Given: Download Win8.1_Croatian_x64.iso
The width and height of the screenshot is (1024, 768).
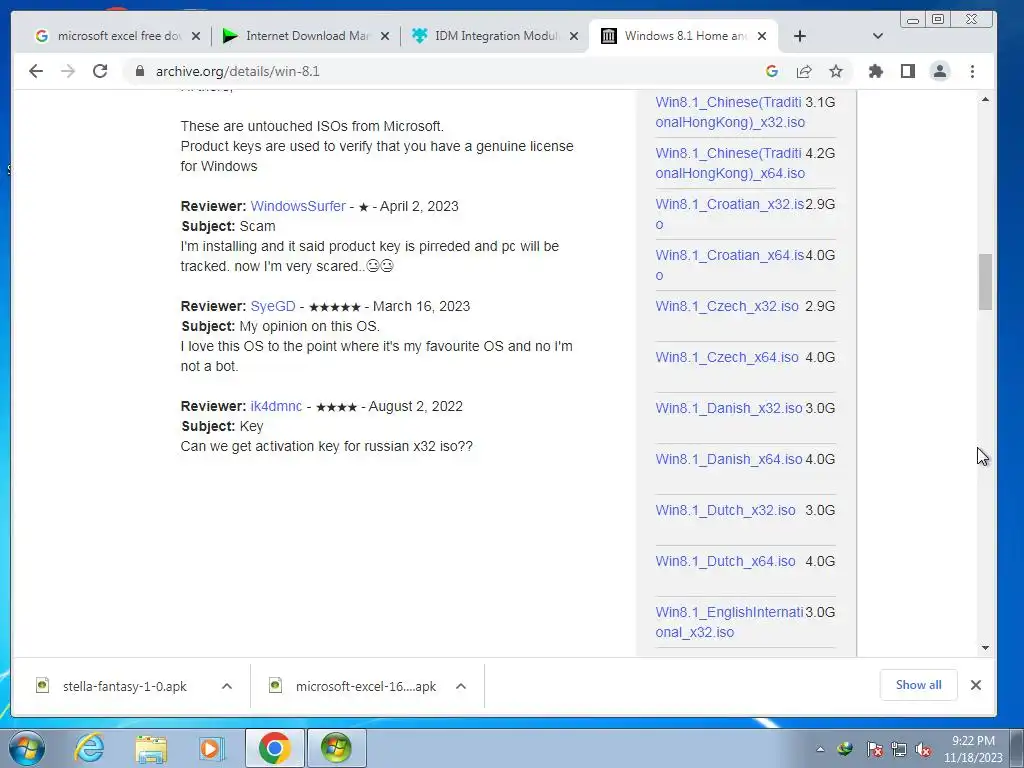Looking at the screenshot, I should 729,265.
